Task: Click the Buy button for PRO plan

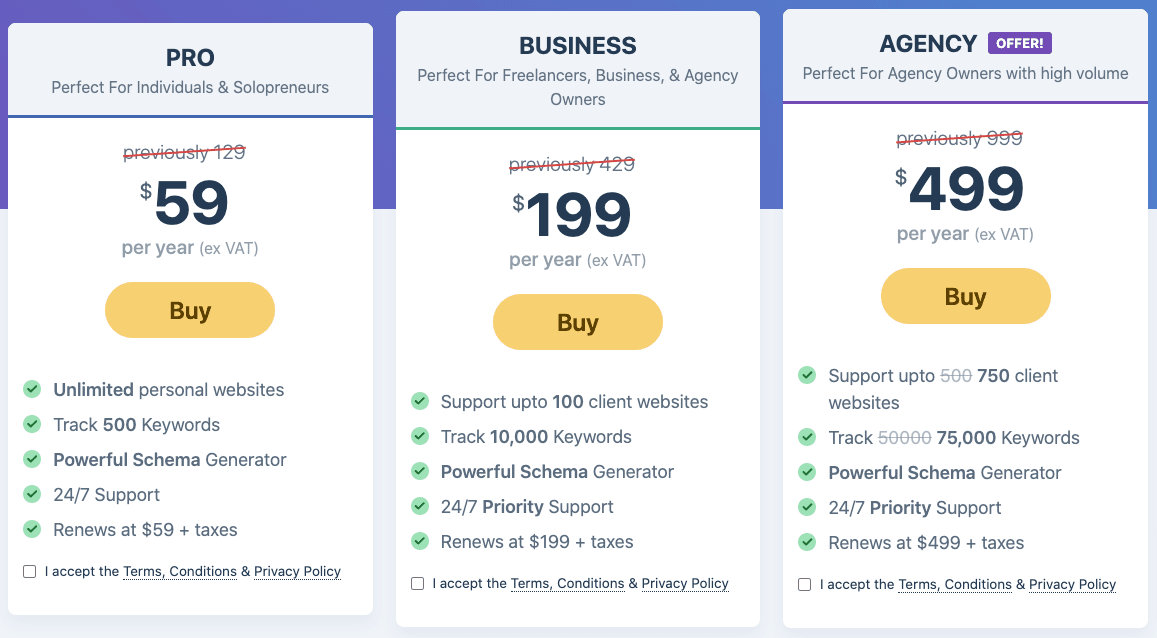Action: [190, 310]
